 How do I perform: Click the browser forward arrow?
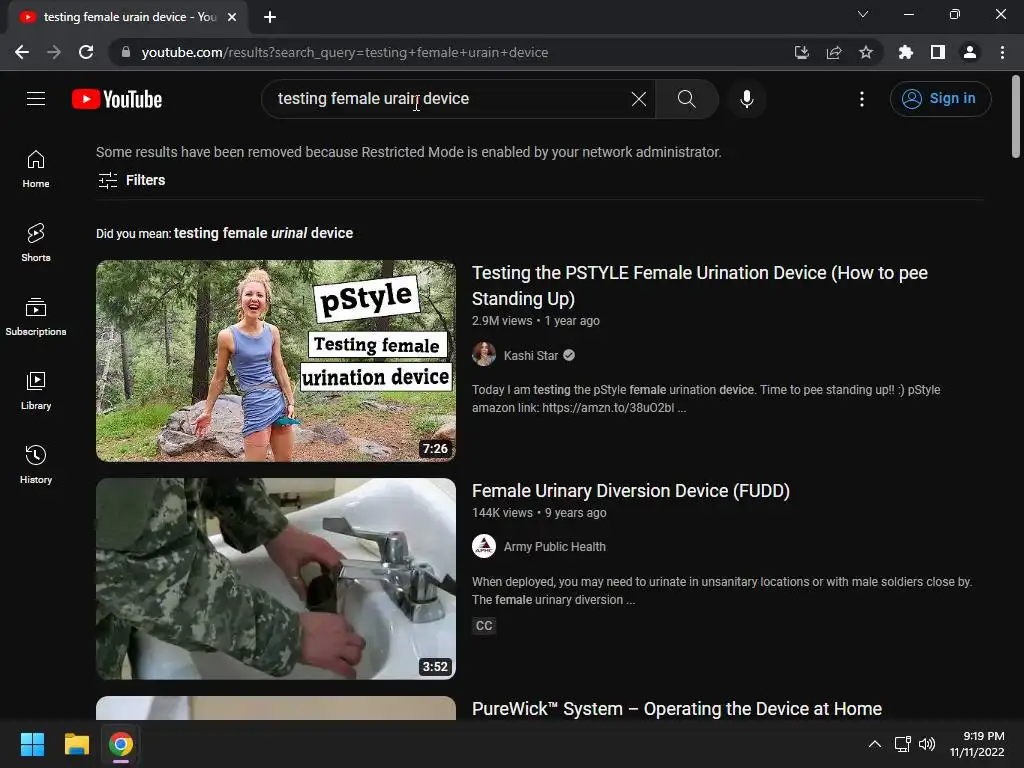[x=54, y=52]
